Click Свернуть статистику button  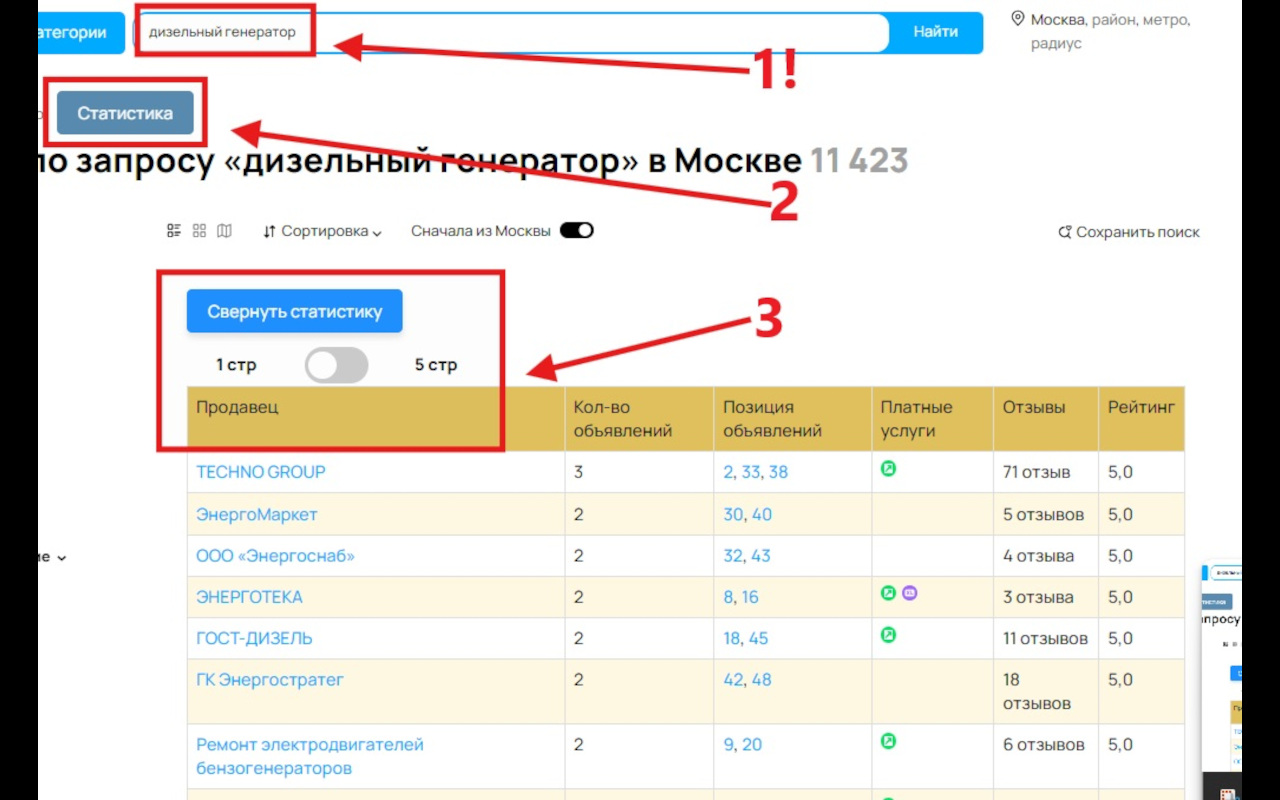tap(295, 311)
